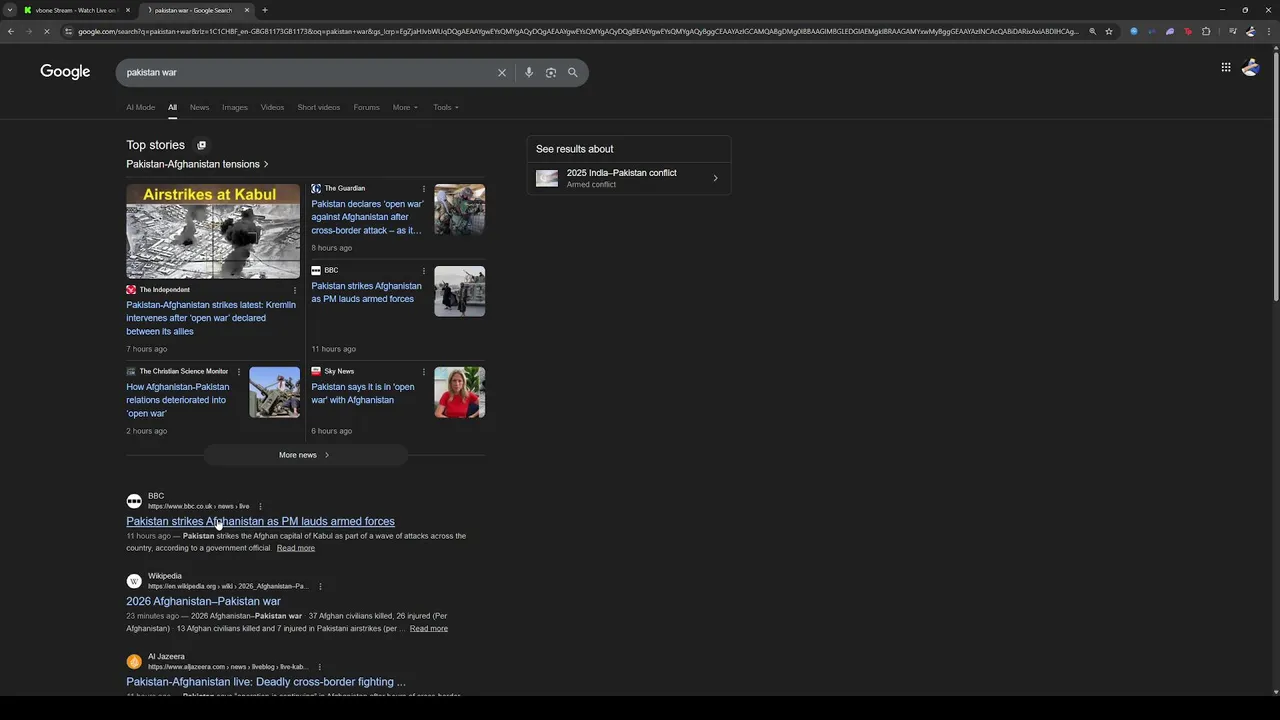Open the media controls toolbar icon
This screenshot has height=720, width=1280.
(x=1232, y=31)
